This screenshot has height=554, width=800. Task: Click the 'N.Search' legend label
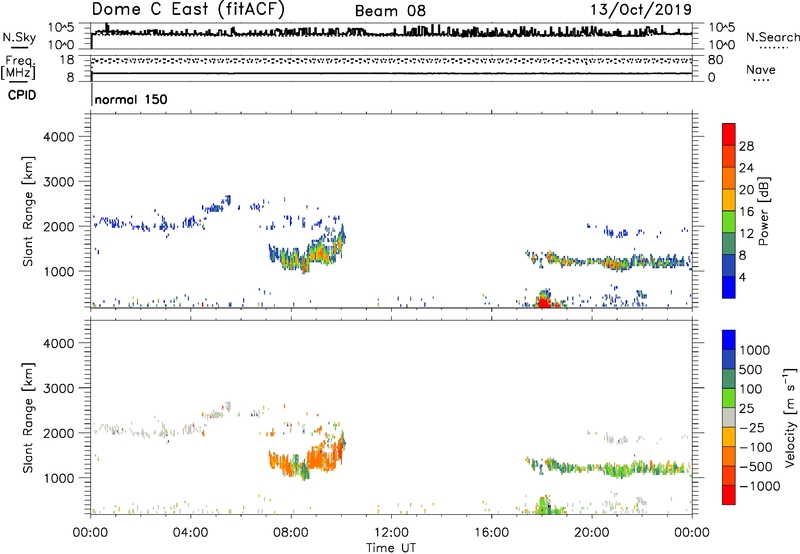[772, 37]
